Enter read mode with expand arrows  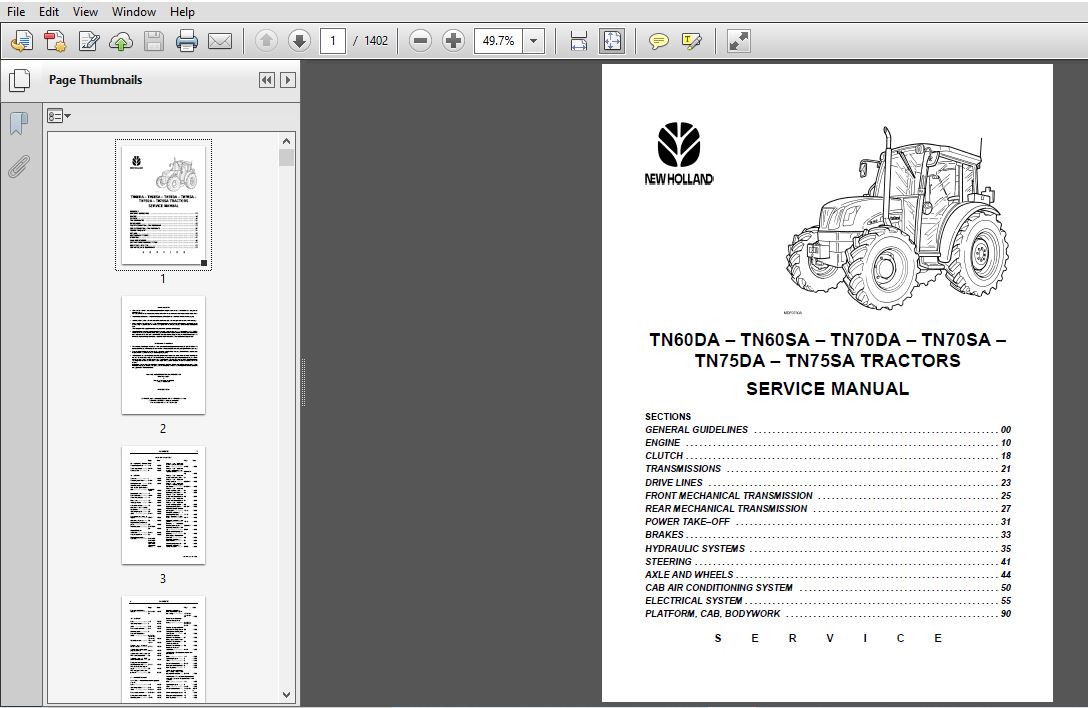click(x=738, y=41)
